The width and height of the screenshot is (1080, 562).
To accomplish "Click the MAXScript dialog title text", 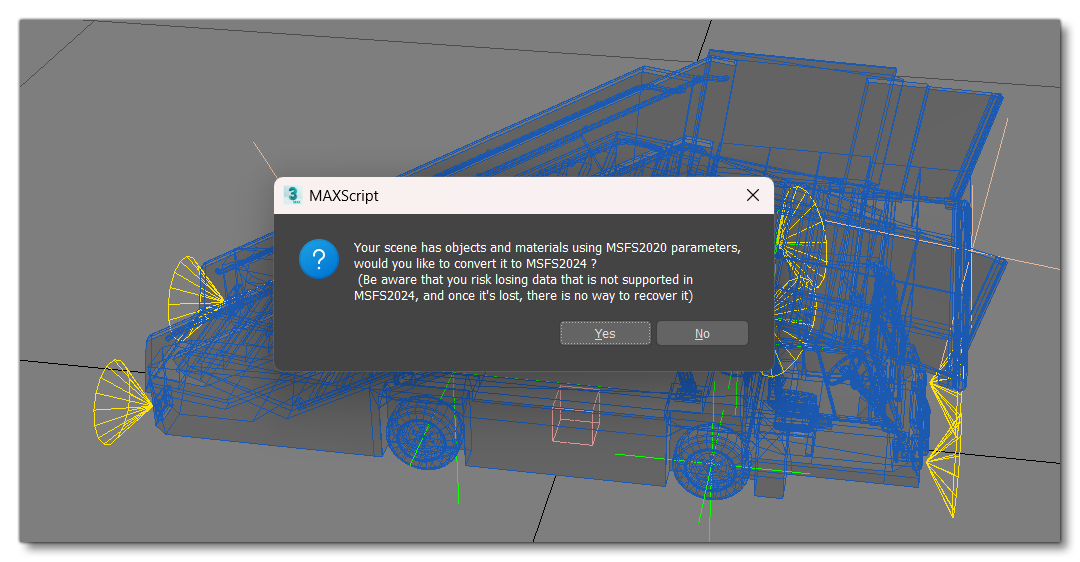I will pos(344,196).
